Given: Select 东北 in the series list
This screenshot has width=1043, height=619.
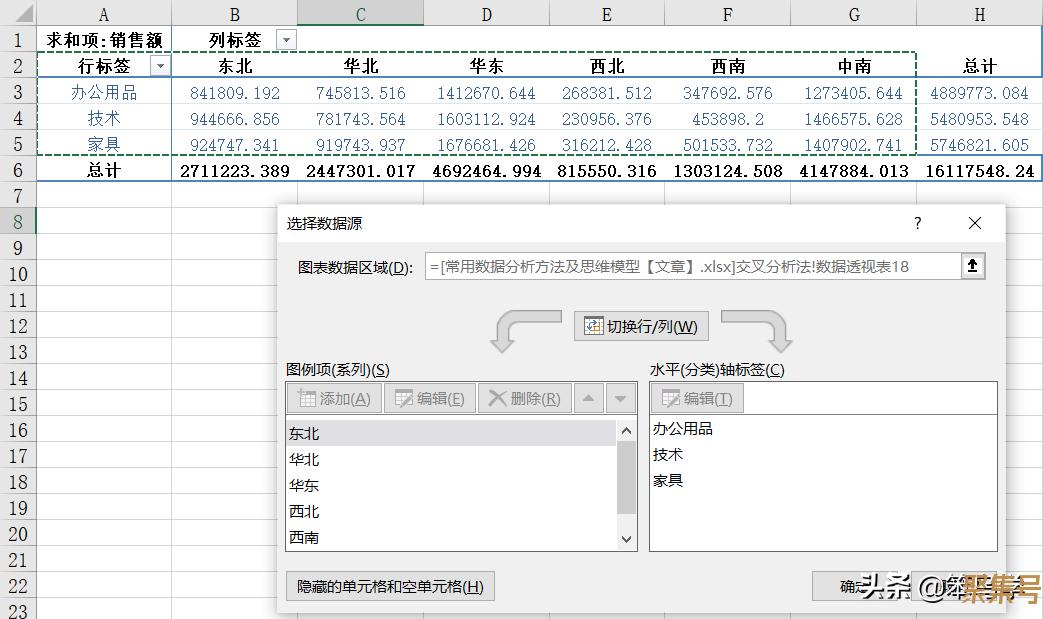Looking at the screenshot, I should tap(304, 434).
